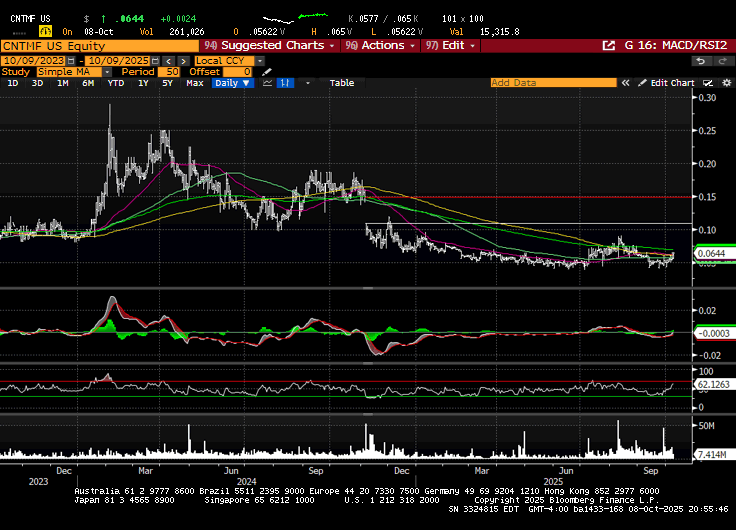Click the -0.0003 MACD value label
736x530 pixels.
coord(713,333)
